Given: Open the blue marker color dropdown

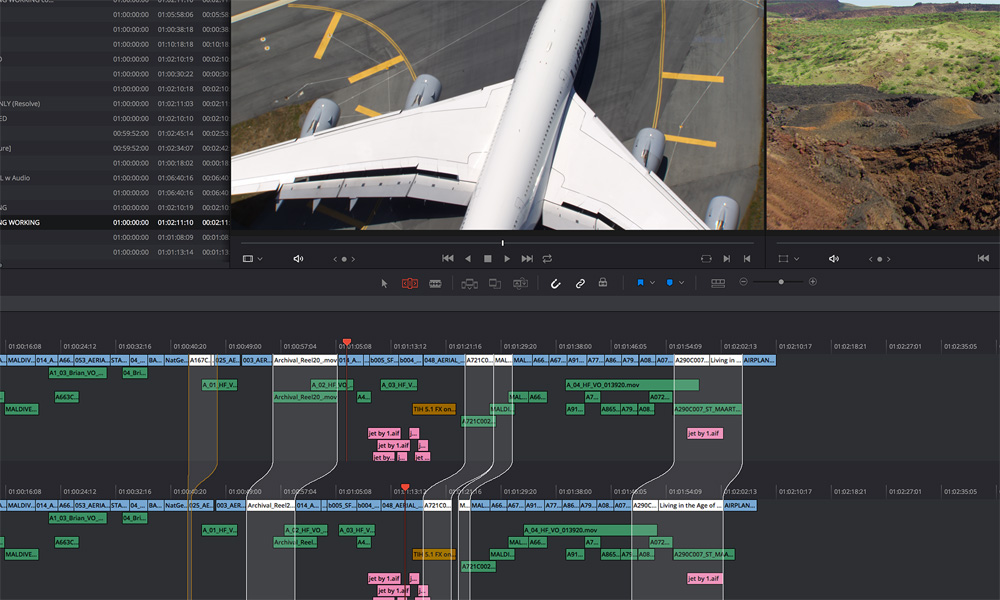Looking at the screenshot, I should pos(681,284).
